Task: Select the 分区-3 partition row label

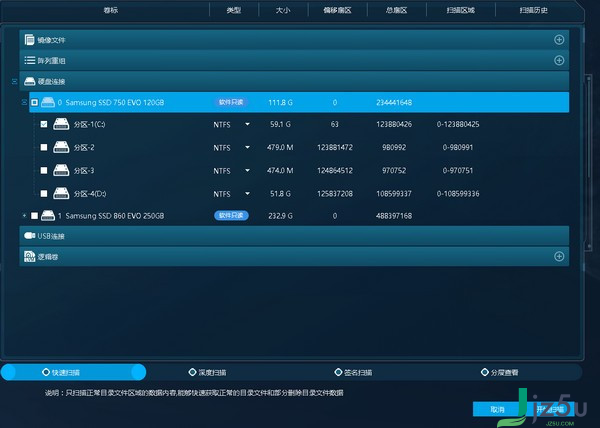Action: (x=84, y=170)
